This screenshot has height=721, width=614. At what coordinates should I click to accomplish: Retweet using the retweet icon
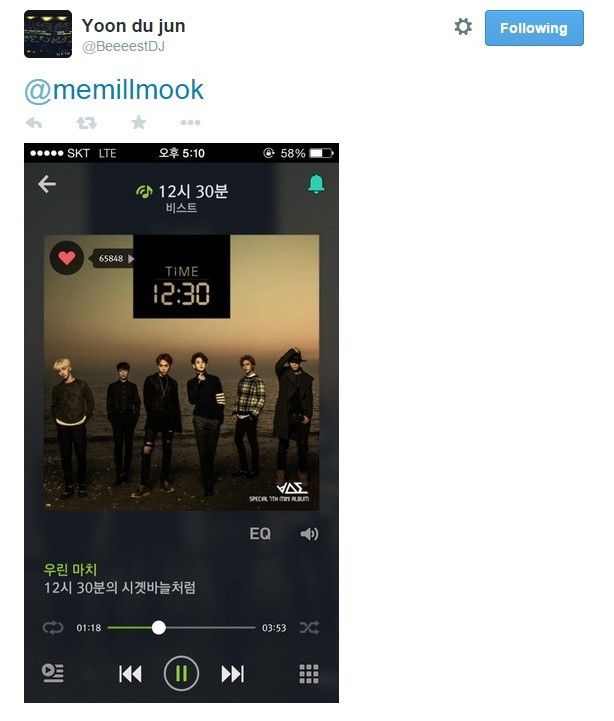[86, 123]
